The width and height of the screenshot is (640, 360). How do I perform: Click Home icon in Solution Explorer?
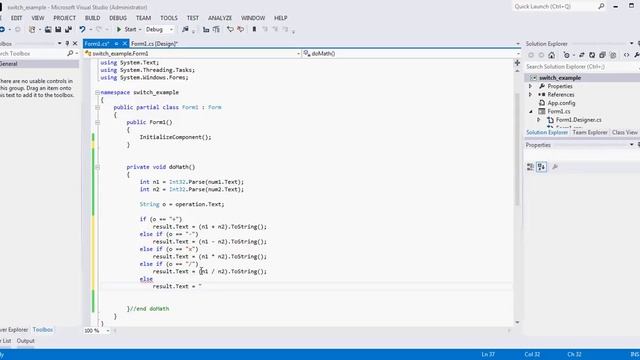pyautogui.click(x=552, y=55)
